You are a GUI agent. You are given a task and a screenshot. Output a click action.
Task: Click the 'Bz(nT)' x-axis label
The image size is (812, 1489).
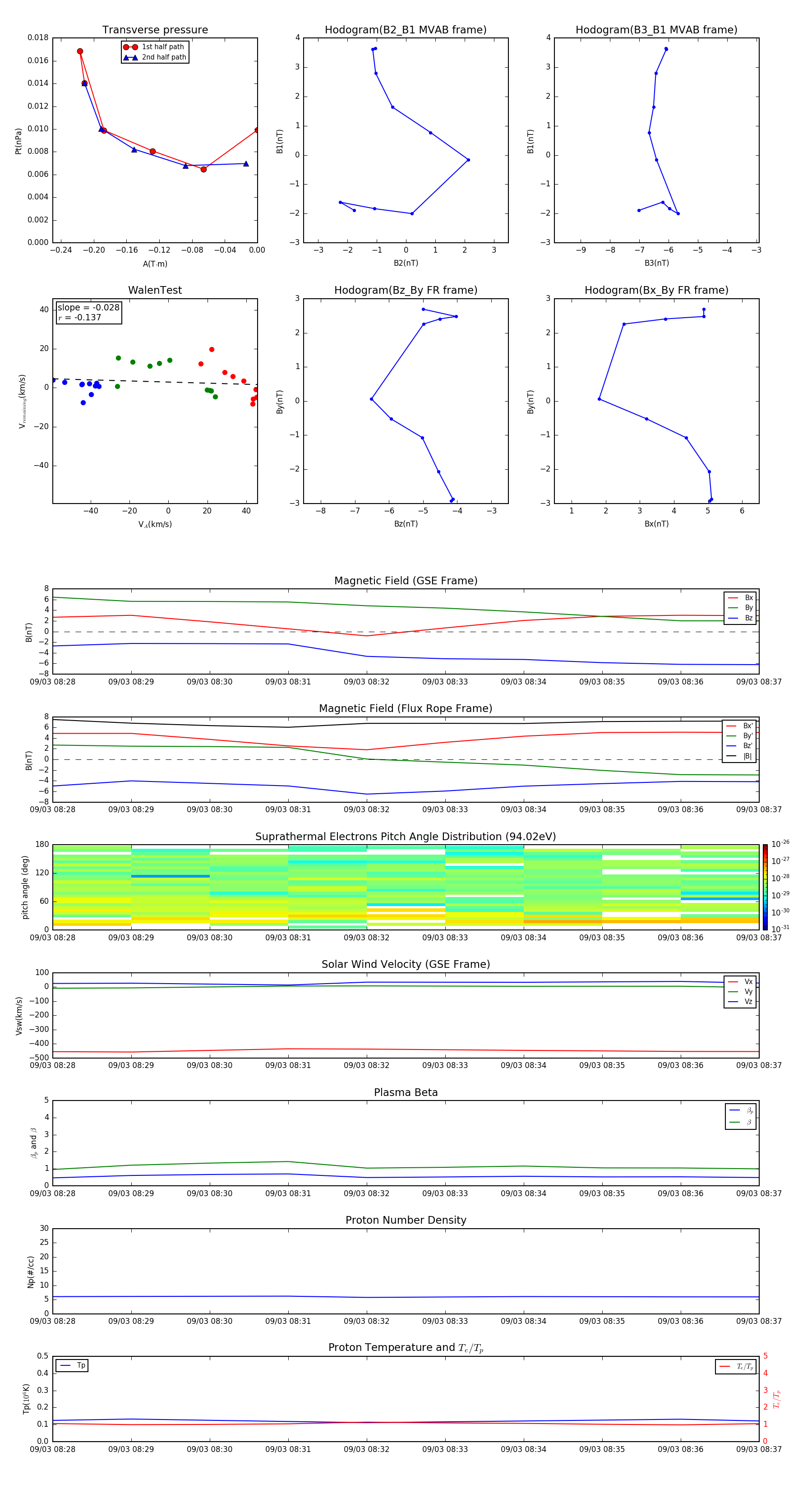pyautogui.click(x=406, y=524)
